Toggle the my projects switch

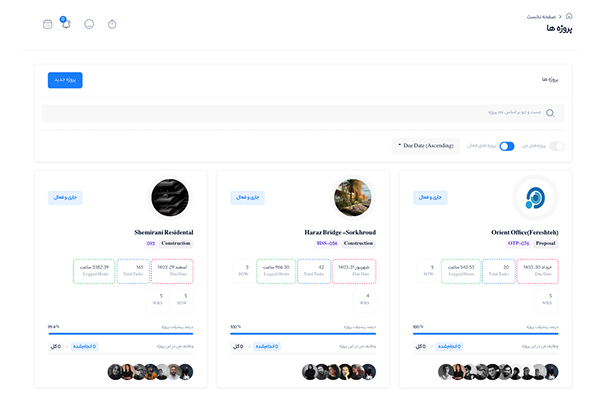556,146
